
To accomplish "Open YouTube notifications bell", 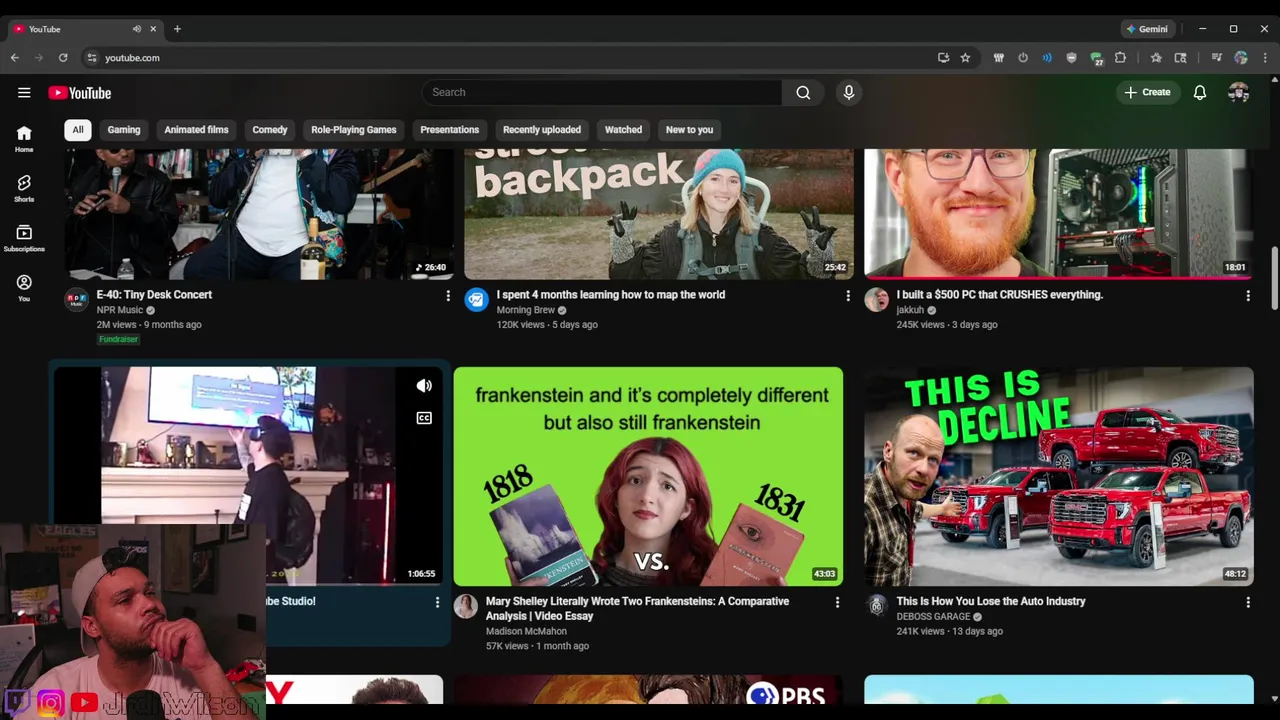I will point(1200,92).
